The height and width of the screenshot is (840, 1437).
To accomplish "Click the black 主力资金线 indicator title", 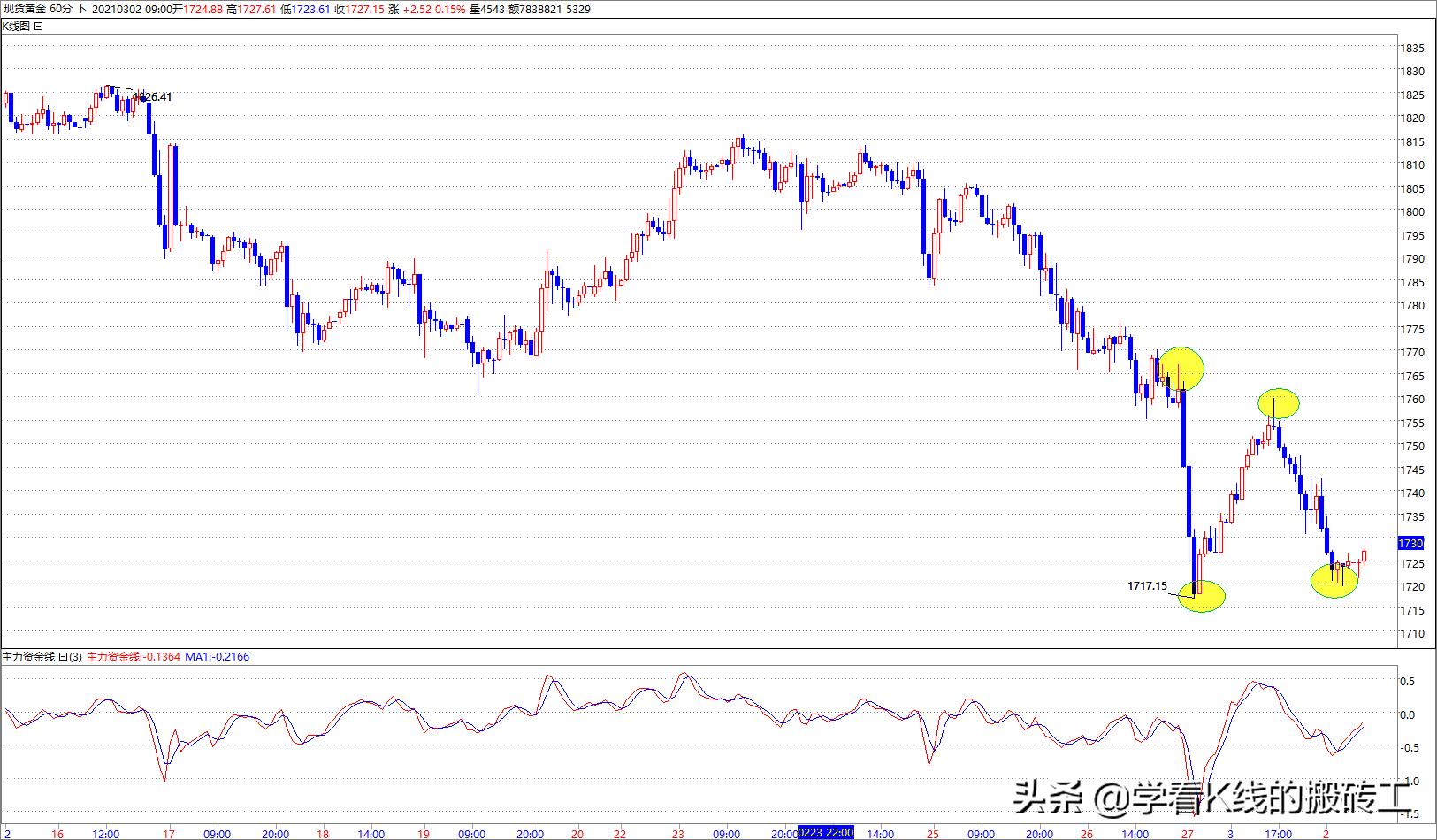I will tap(28, 657).
